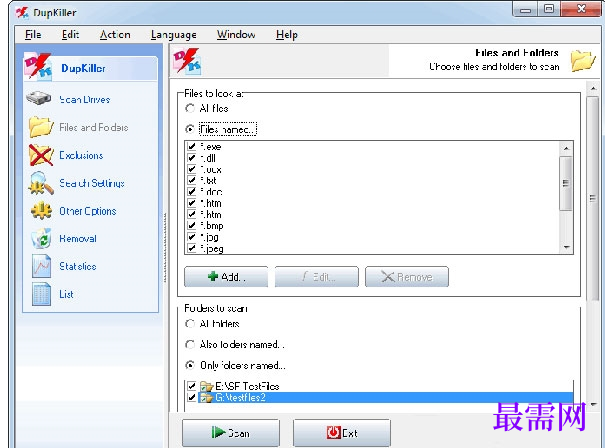Image resolution: width=605 pixels, height=448 pixels.
Task: Click the DupKiller logo in the header banner
Action: point(187,61)
